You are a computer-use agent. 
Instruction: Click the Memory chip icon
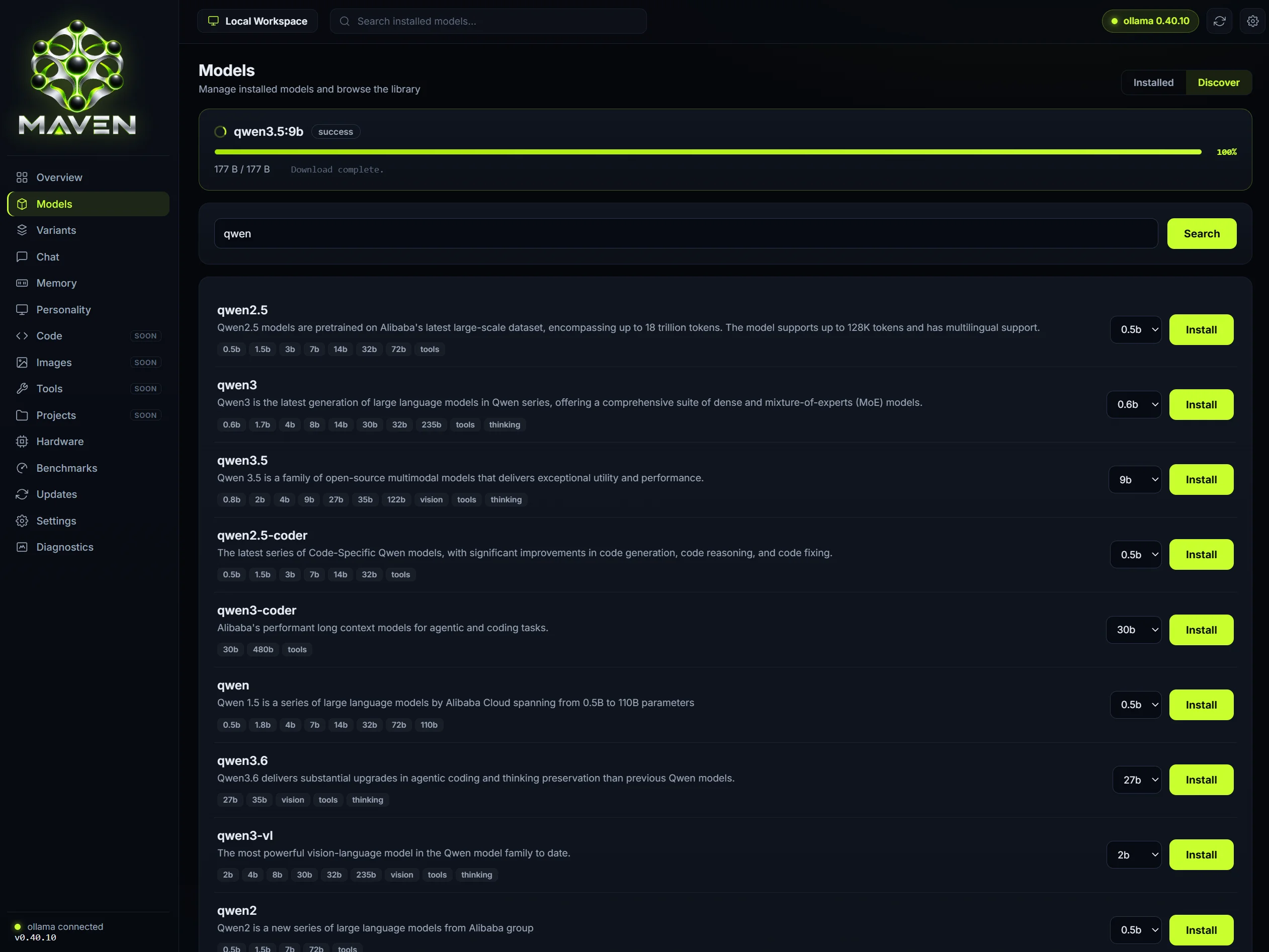point(22,283)
